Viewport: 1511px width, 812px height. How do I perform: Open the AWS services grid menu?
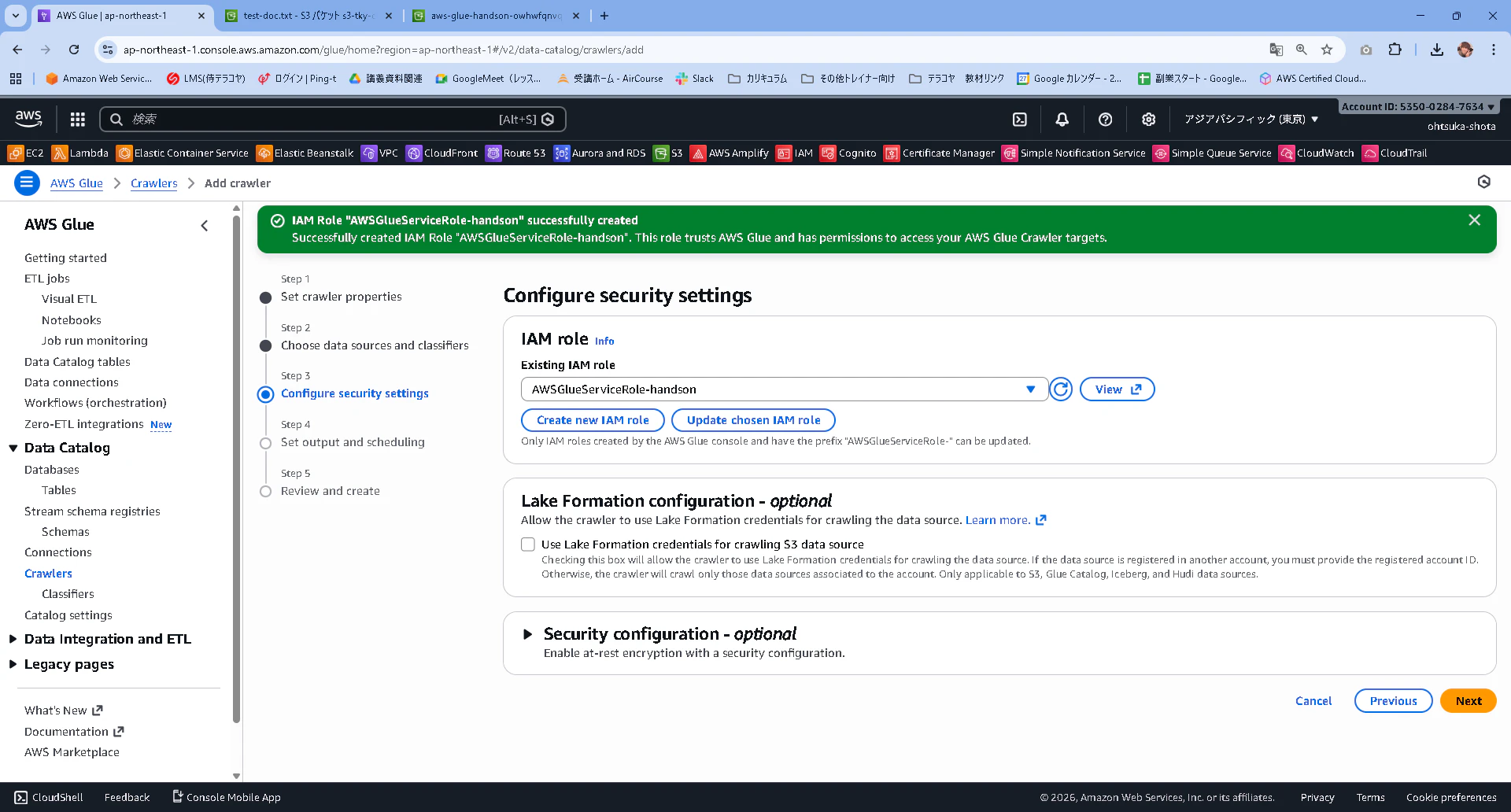[77, 120]
